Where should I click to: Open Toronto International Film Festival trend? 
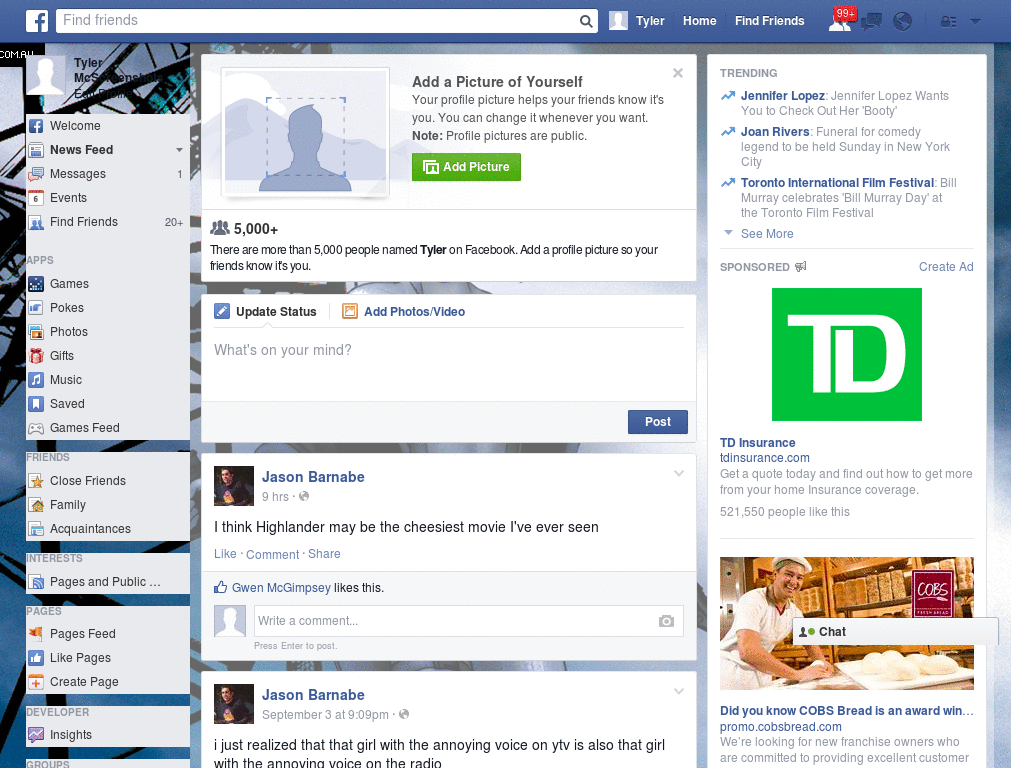tap(837, 183)
